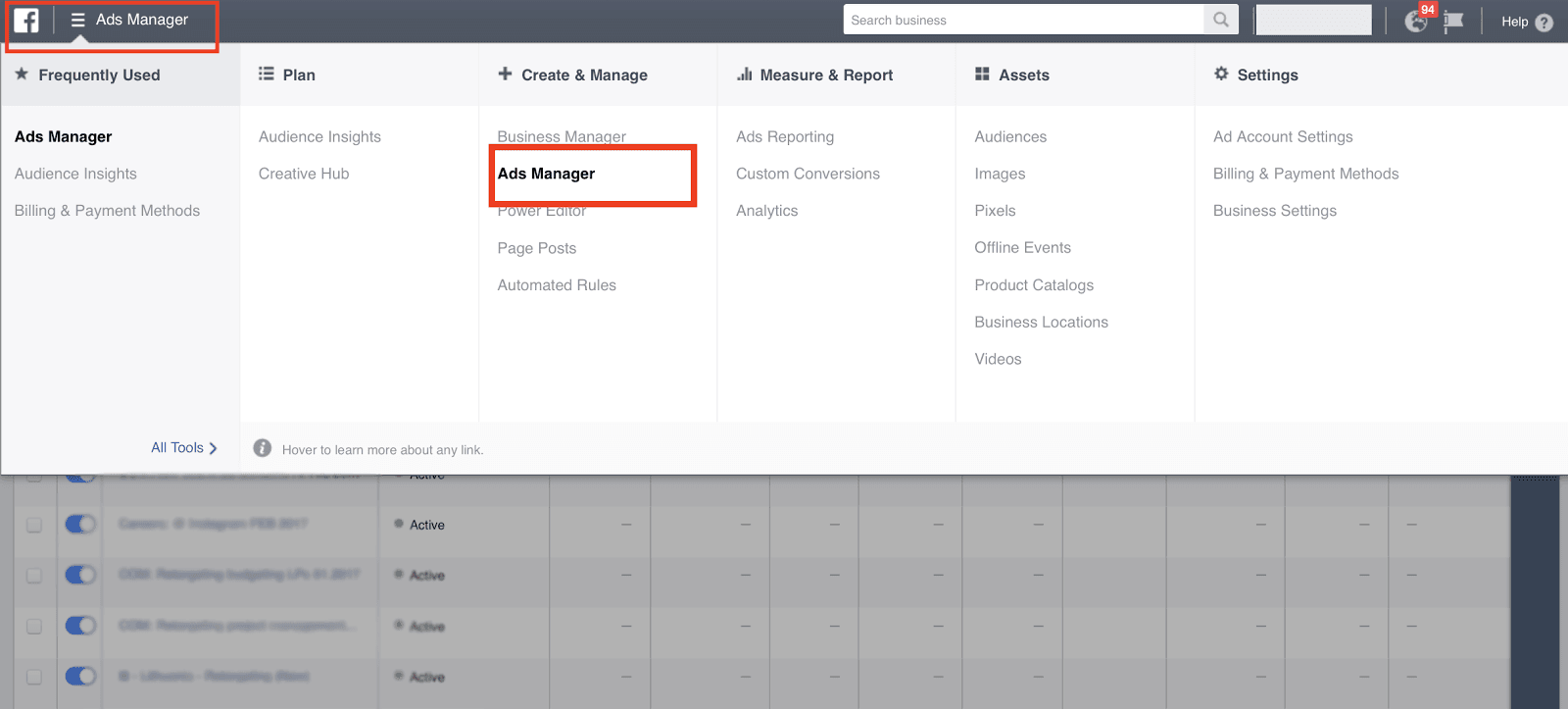Toggle the last visible campaign switch

(x=80, y=676)
